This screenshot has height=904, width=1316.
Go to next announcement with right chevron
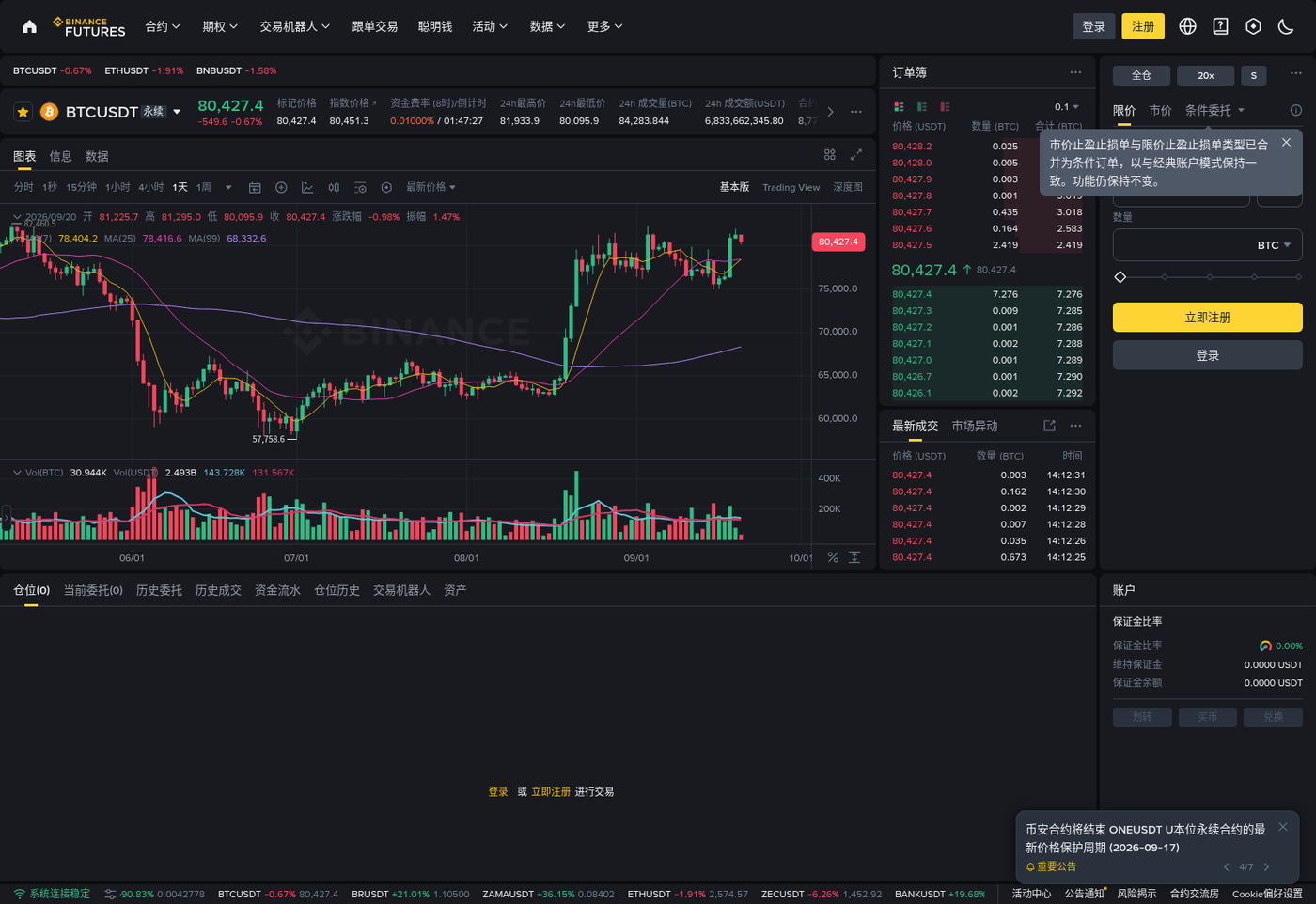[x=1266, y=866]
